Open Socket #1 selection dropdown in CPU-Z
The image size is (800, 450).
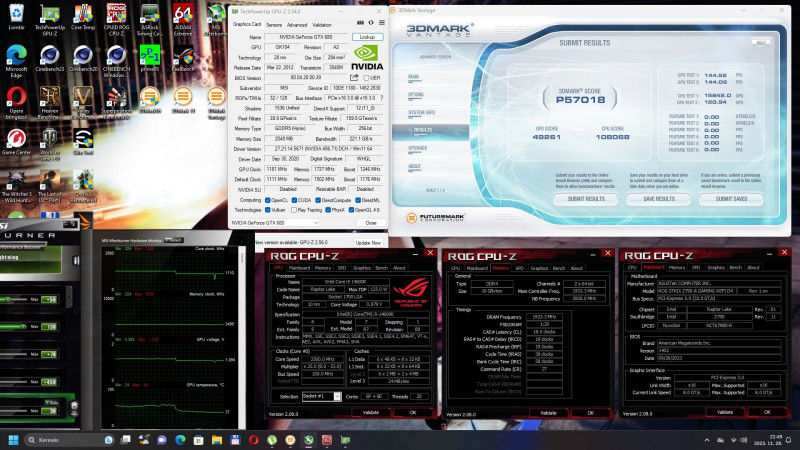(321, 396)
